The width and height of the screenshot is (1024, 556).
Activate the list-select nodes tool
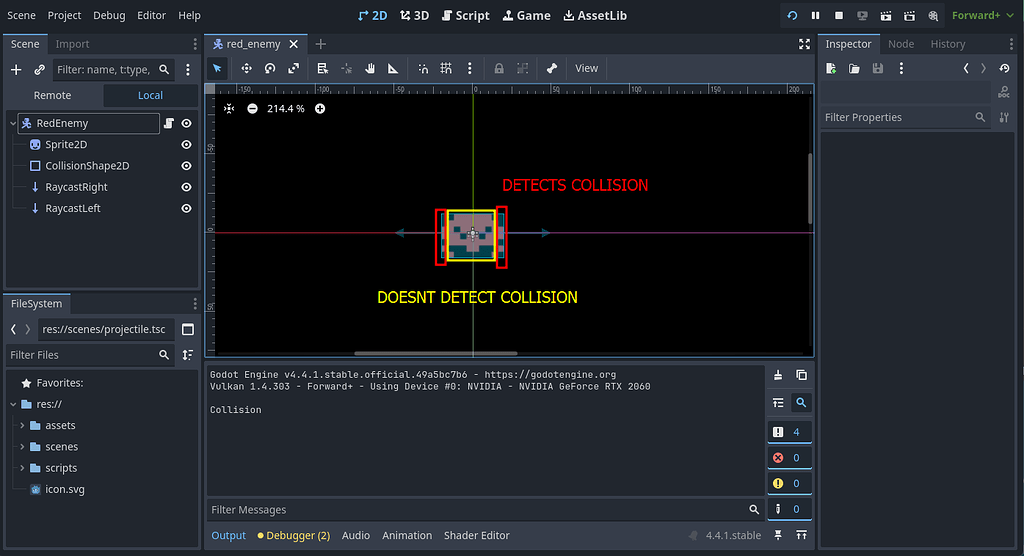point(323,68)
